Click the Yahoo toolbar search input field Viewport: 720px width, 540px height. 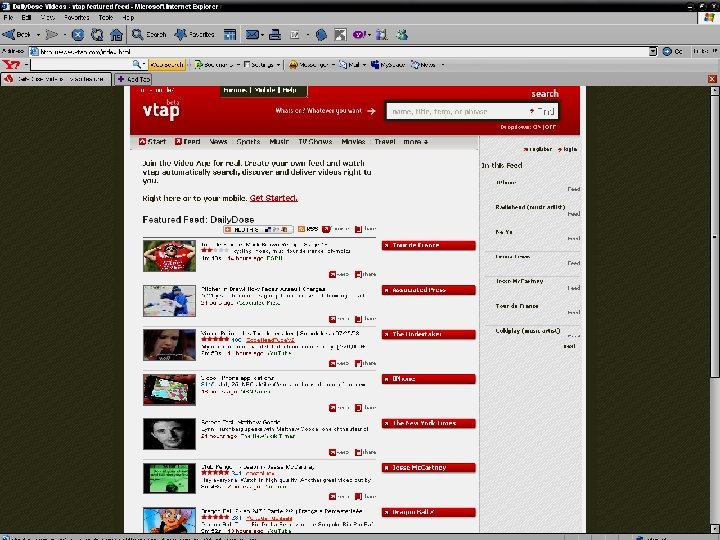click(81, 65)
